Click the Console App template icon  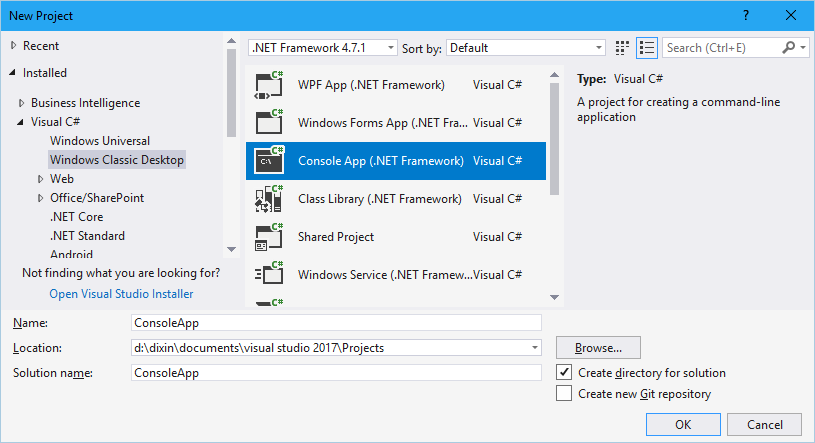pyautogui.click(x=269, y=161)
